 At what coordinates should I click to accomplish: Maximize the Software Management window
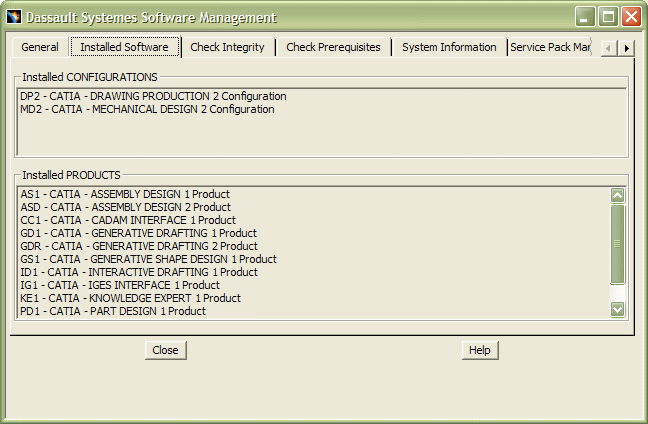(608, 17)
